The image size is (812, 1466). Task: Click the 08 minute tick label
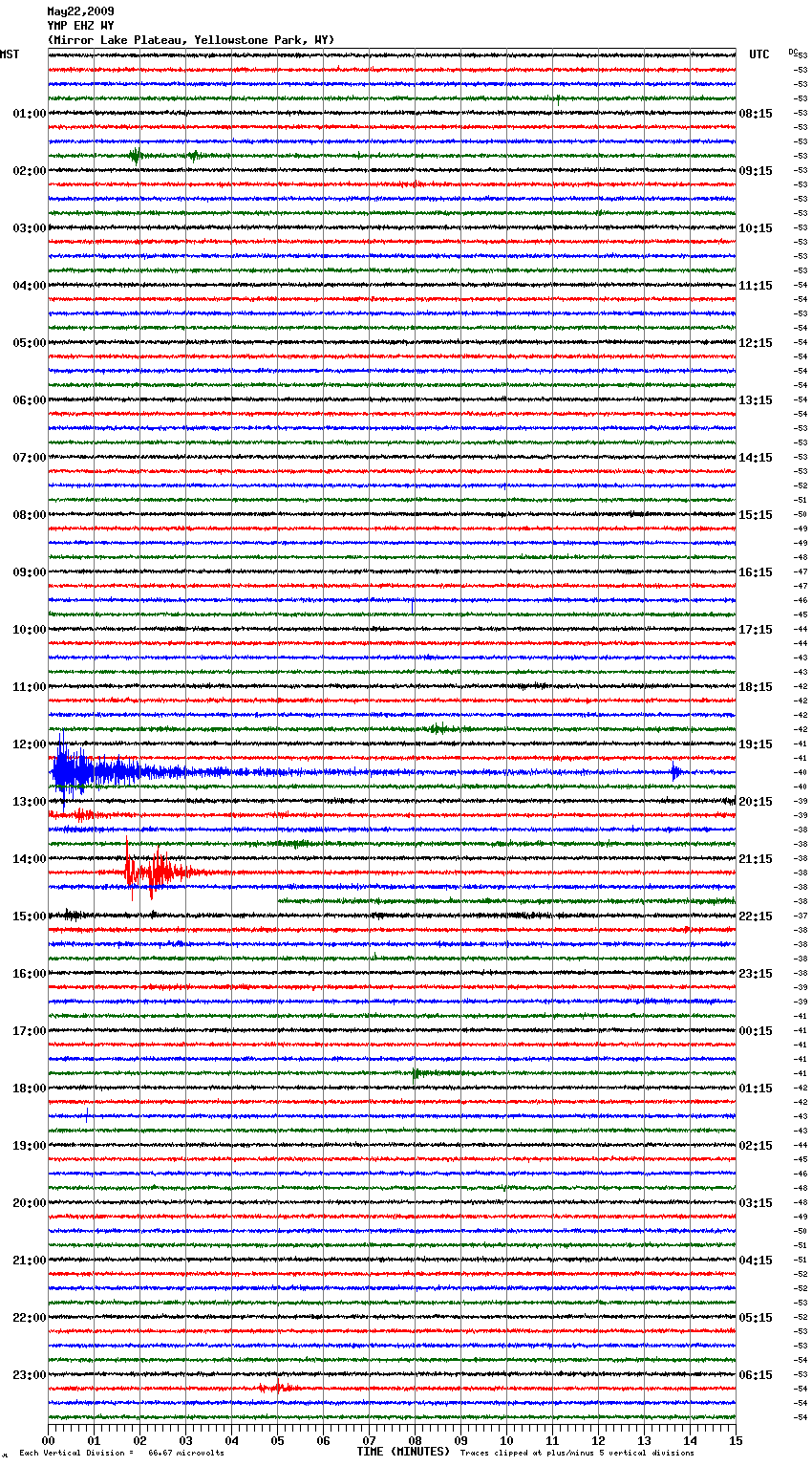click(x=415, y=1440)
